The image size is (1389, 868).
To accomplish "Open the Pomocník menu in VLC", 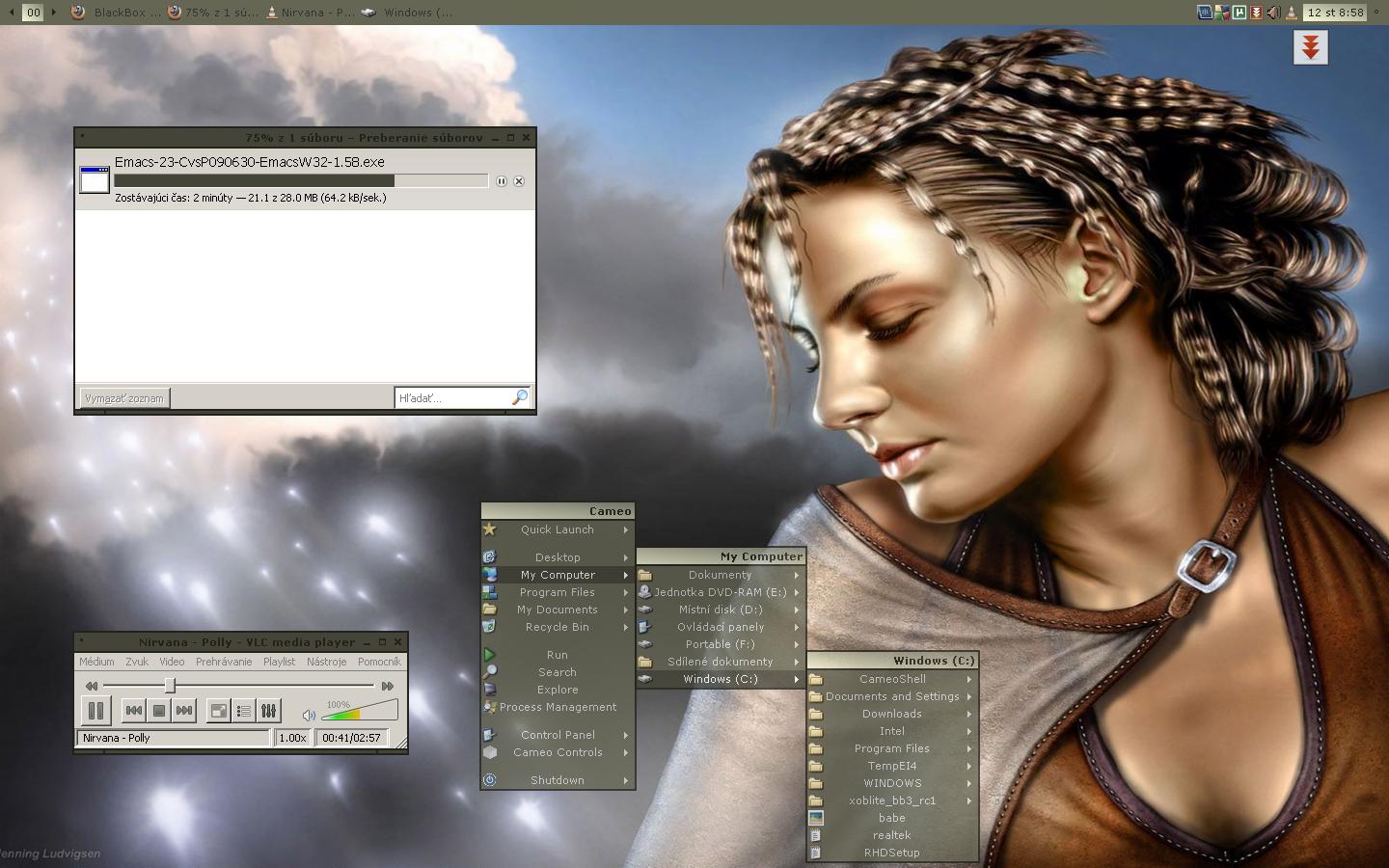I will tap(379, 662).
